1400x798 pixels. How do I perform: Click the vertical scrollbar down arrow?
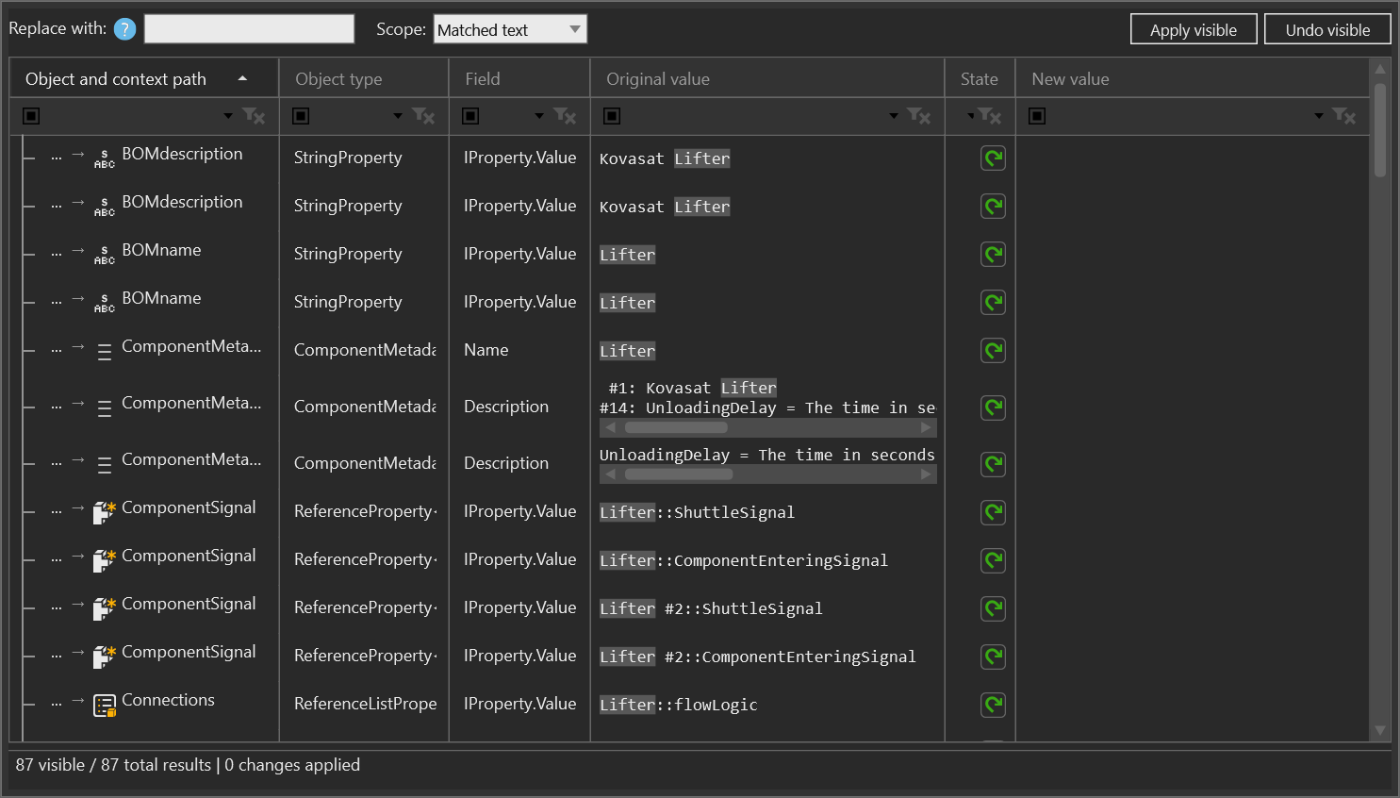[x=1380, y=730]
